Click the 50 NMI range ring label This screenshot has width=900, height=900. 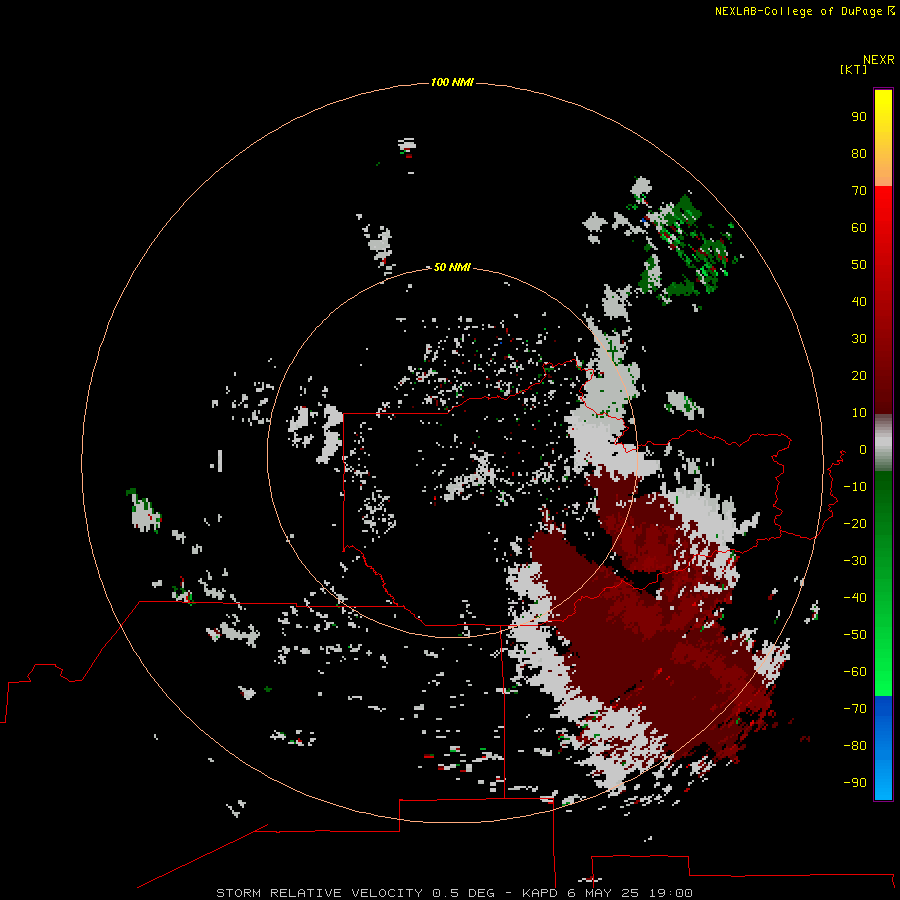pyautogui.click(x=452, y=267)
